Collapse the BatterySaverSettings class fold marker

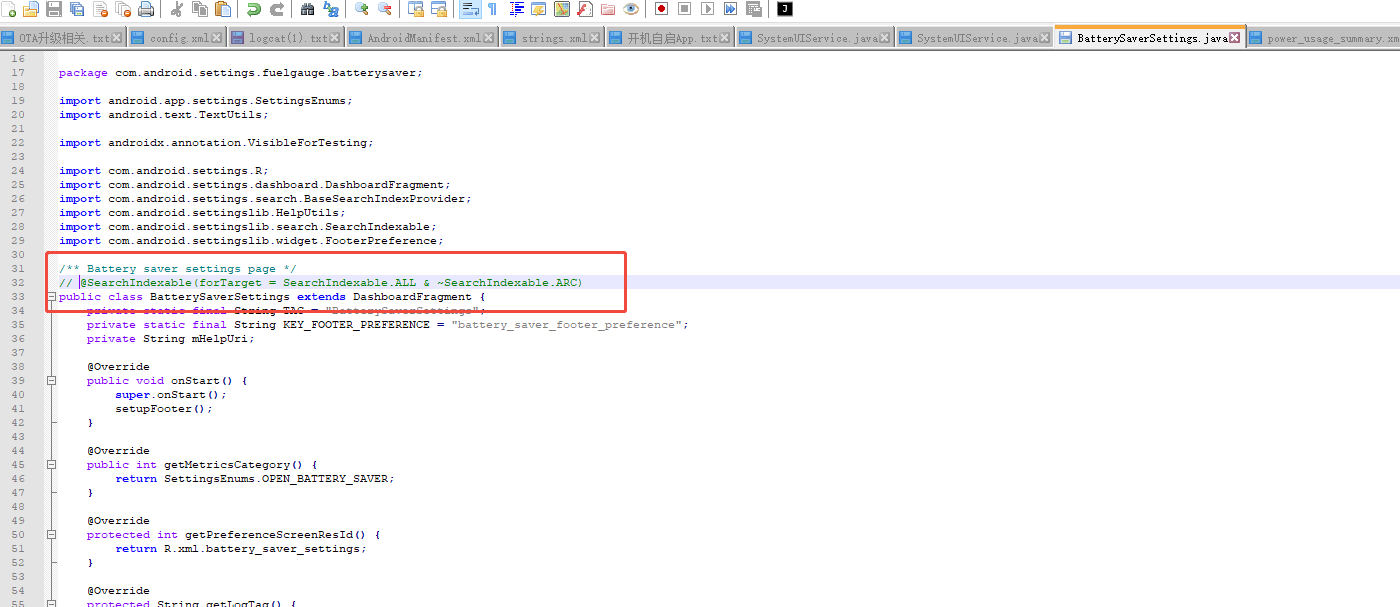pyautogui.click(x=50, y=297)
